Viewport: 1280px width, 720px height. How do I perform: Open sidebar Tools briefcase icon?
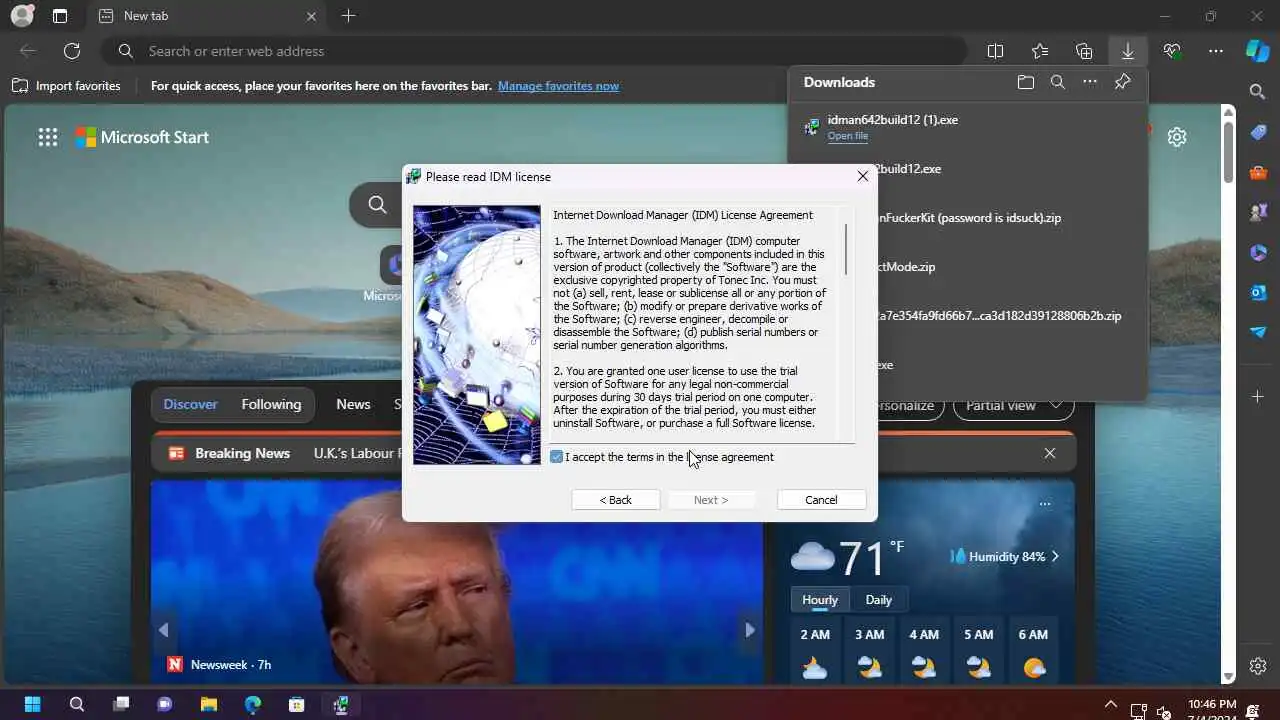point(1258,172)
